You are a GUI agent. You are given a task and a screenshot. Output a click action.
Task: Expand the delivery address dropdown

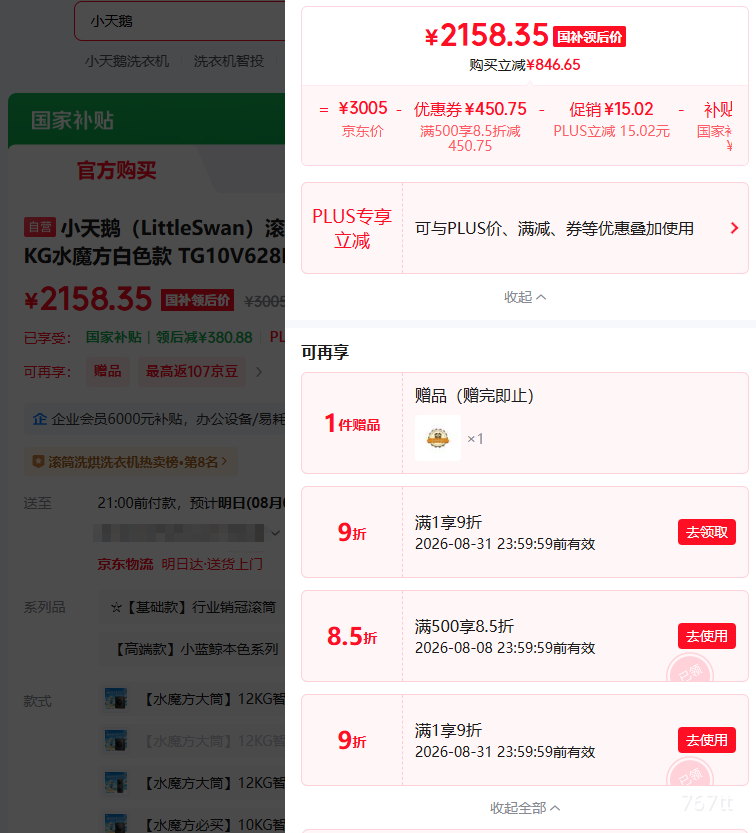275,533
